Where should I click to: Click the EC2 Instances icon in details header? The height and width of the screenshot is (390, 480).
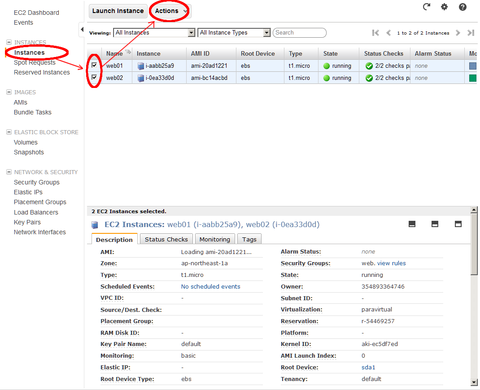(x=95, y=225)
